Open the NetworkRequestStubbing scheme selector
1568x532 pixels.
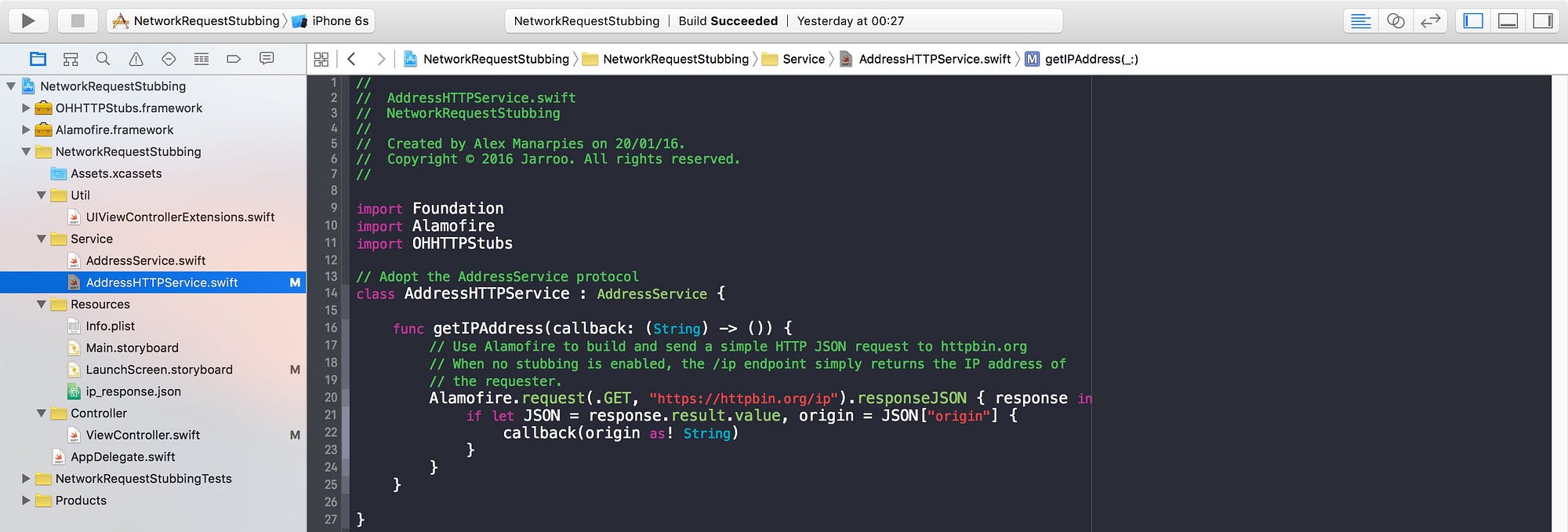tap(197, 21)
